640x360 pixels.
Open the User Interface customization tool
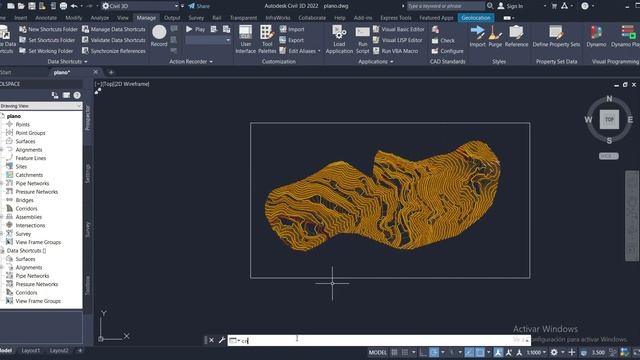click(245, 39)
